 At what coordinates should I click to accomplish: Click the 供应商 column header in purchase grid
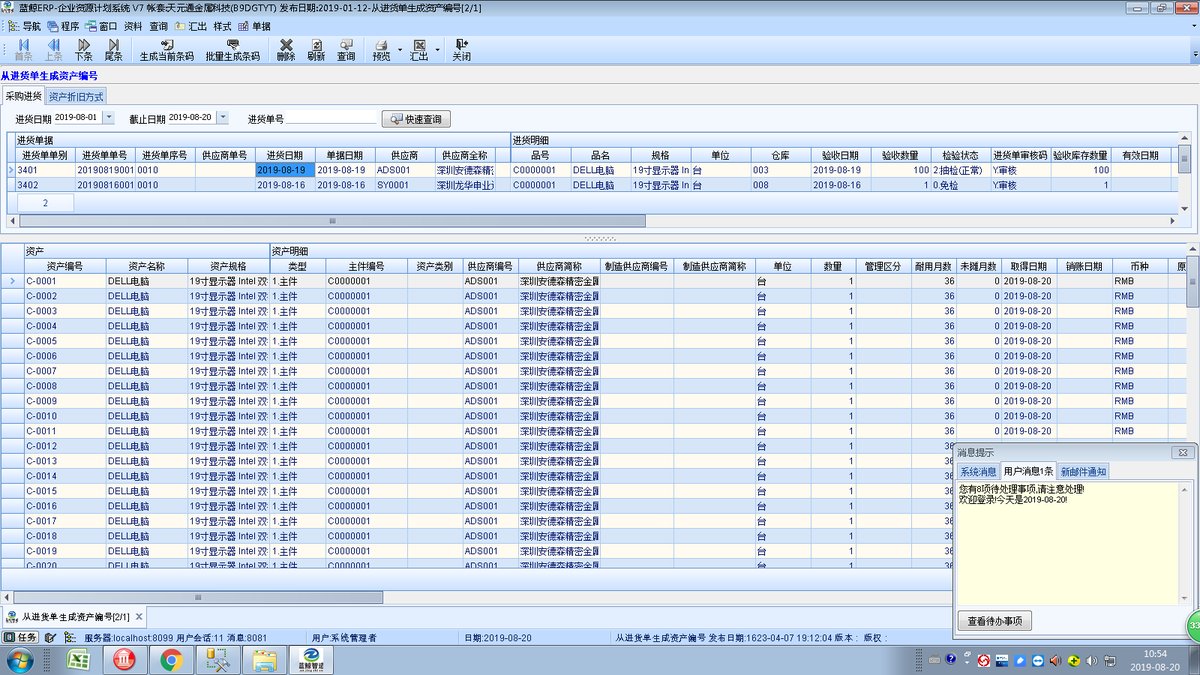[404, 155]
